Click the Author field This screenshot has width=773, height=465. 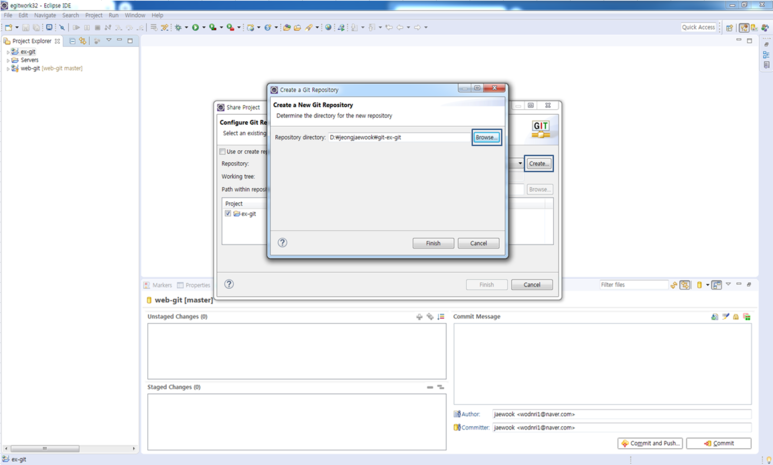[x=622, y=414]
